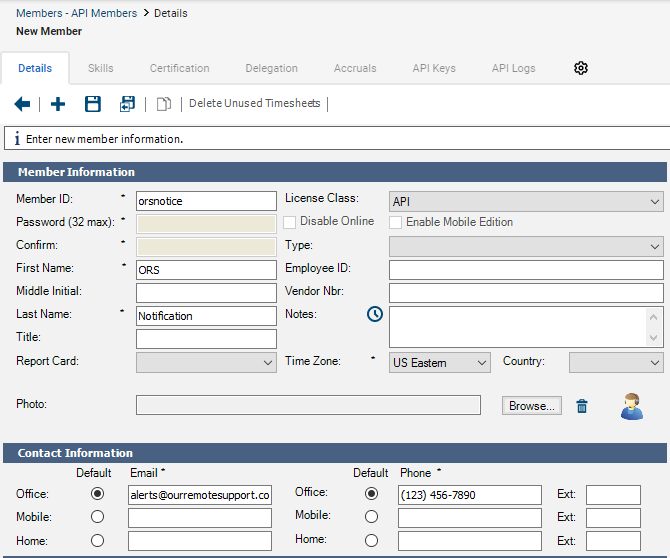Screen dimensions: 670x558
Task: Click scroll down arrow in Notes box
Action: [653, 338]
